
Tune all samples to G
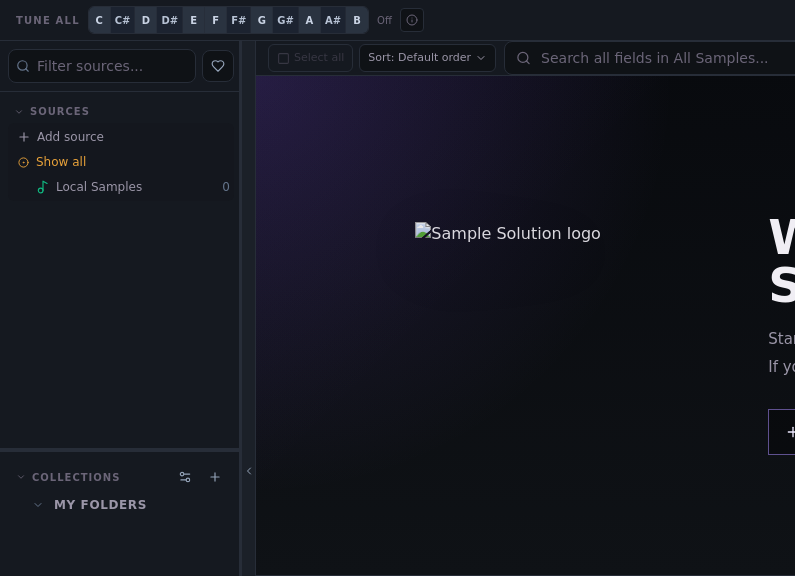(262, 20)
